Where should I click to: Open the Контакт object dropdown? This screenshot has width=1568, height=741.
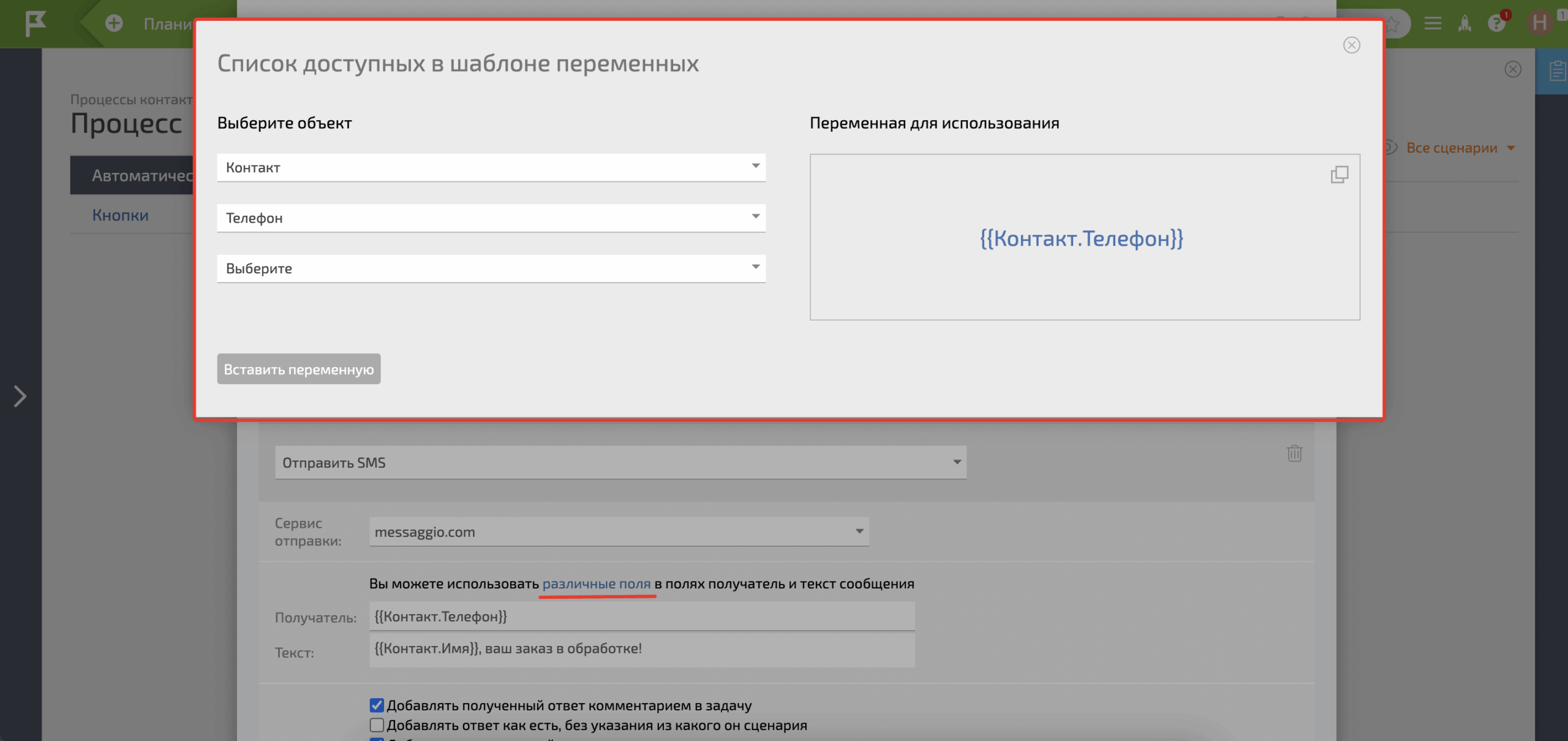491,167
